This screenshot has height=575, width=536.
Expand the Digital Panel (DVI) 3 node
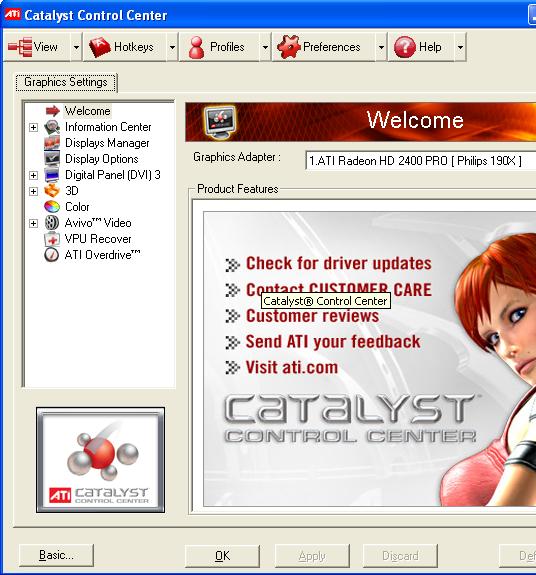pos(33,175)
